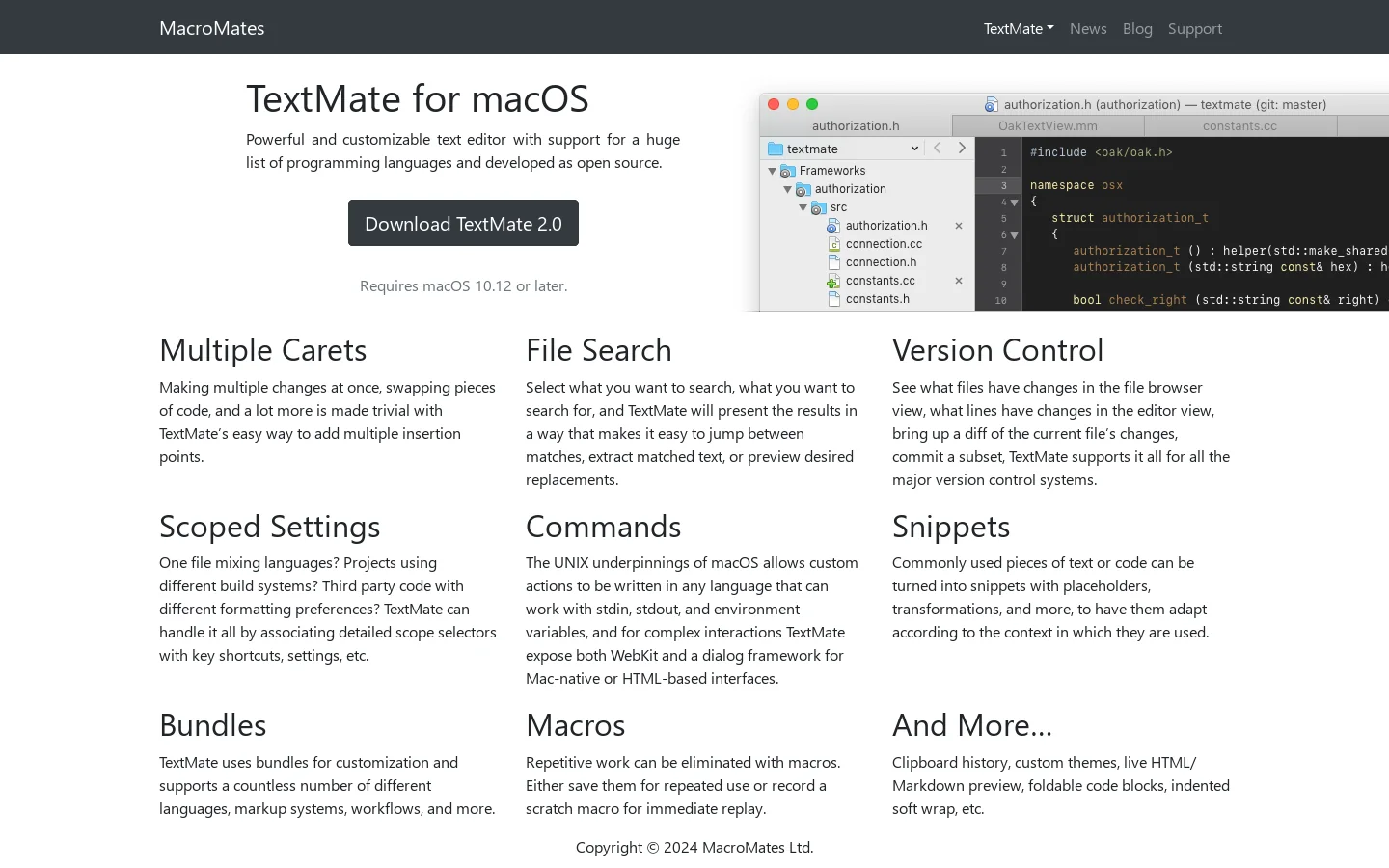Click the authorization folder icon
Screen dimensions: 1389x868
(803, 189)
